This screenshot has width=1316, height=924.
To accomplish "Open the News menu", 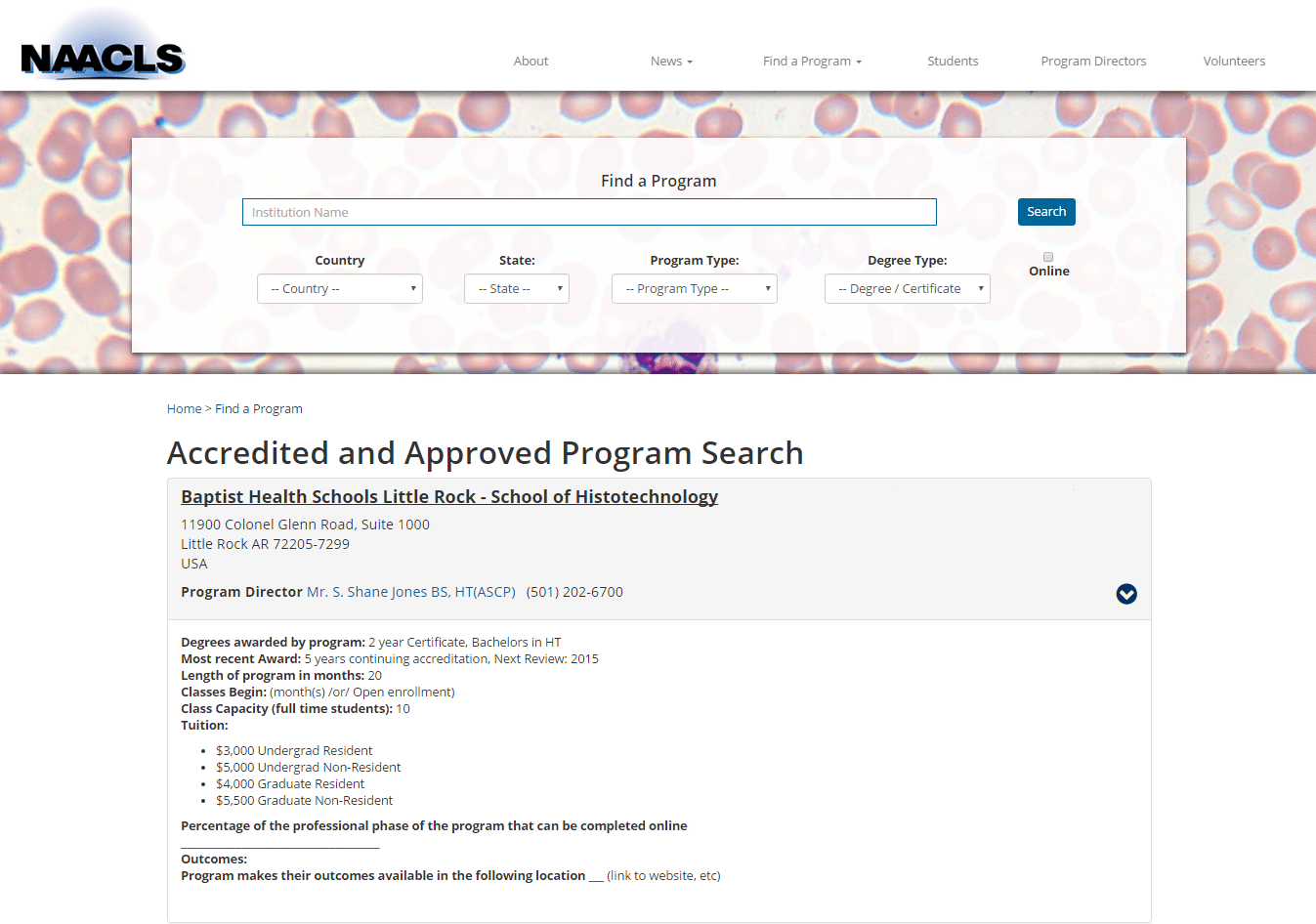I will [x=671, y=61].
